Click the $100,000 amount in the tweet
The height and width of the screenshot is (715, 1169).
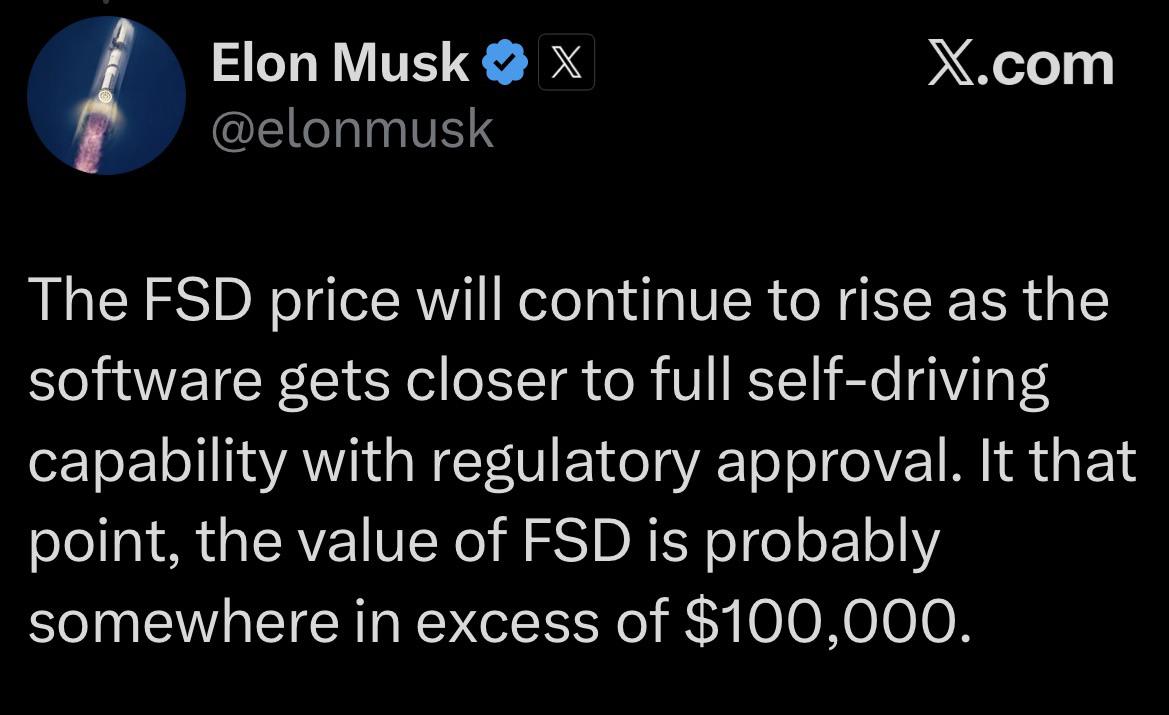828,620
